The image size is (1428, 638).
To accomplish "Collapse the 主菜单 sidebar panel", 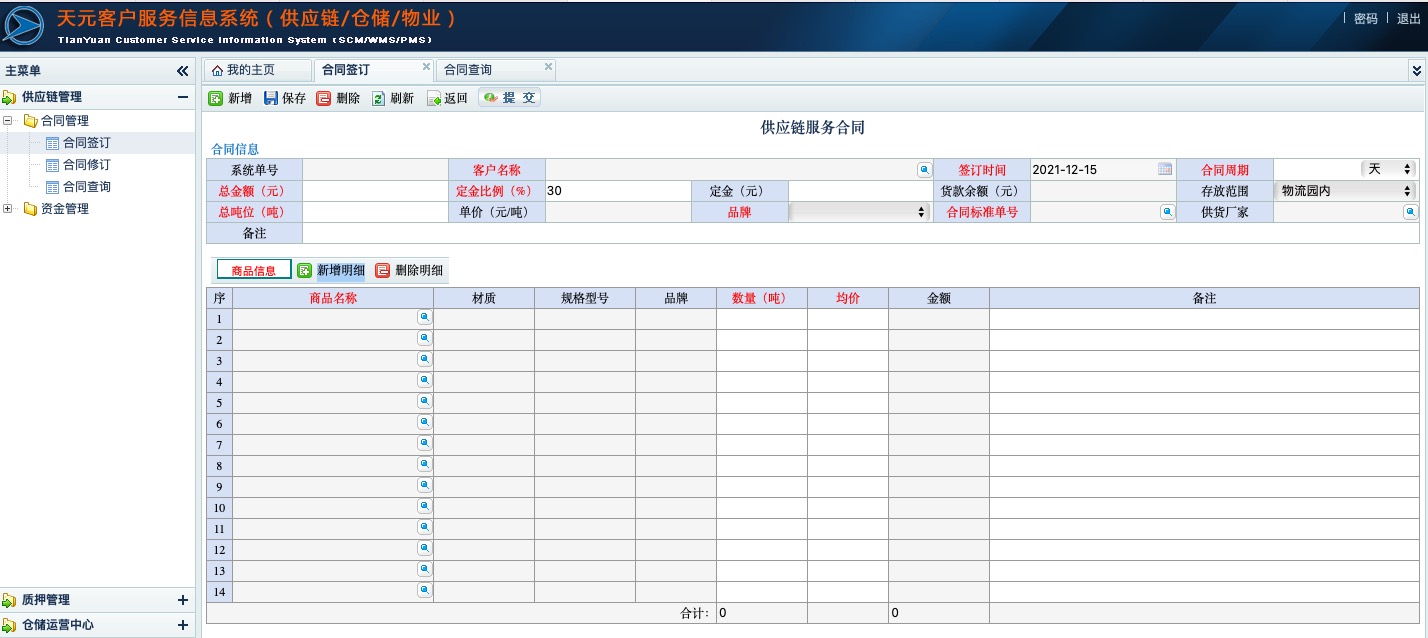I will click(x=182, y=71).
